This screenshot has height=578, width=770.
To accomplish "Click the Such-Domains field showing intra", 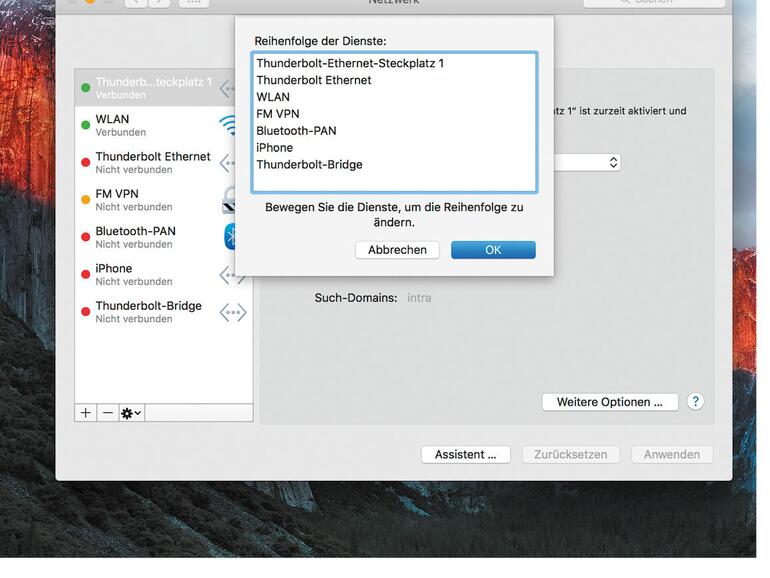I will (x=419, y=298).
